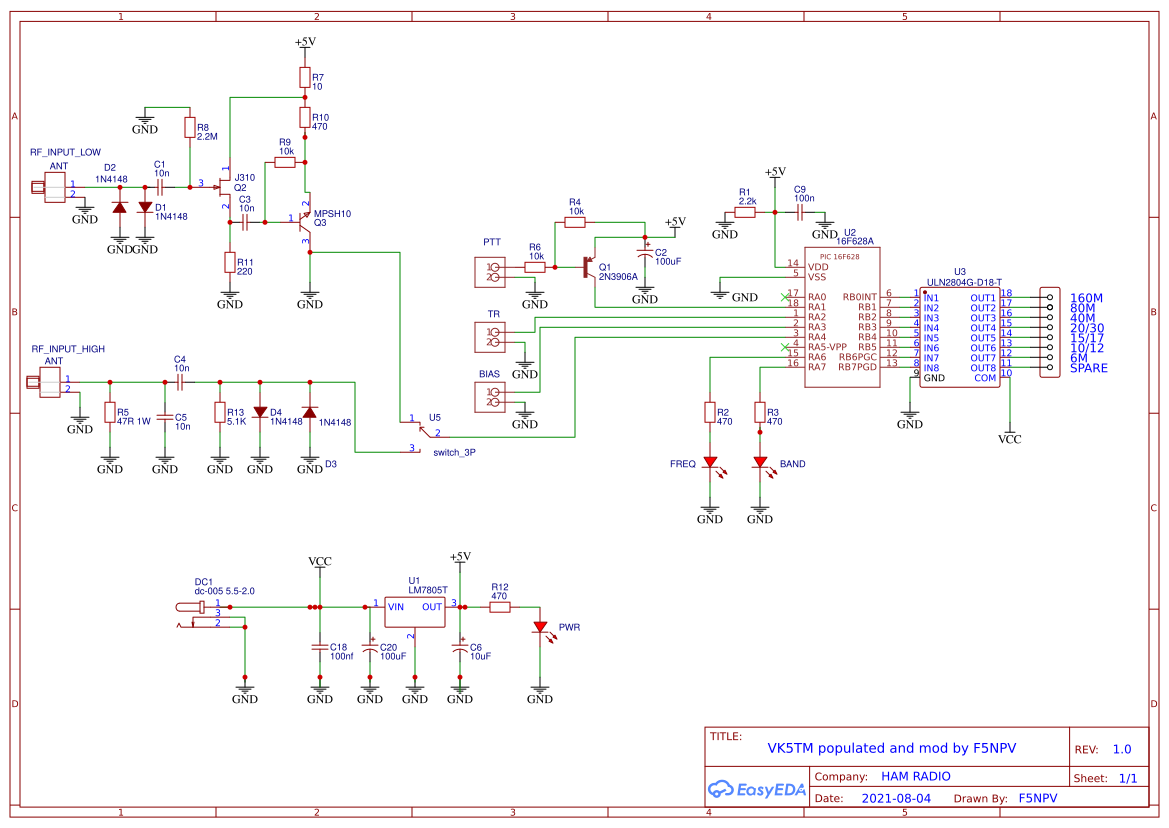The height and width of the screenshot is (828, 1169).
Task: Toggle the switch_3P selector U5
Action: [425, 432]
